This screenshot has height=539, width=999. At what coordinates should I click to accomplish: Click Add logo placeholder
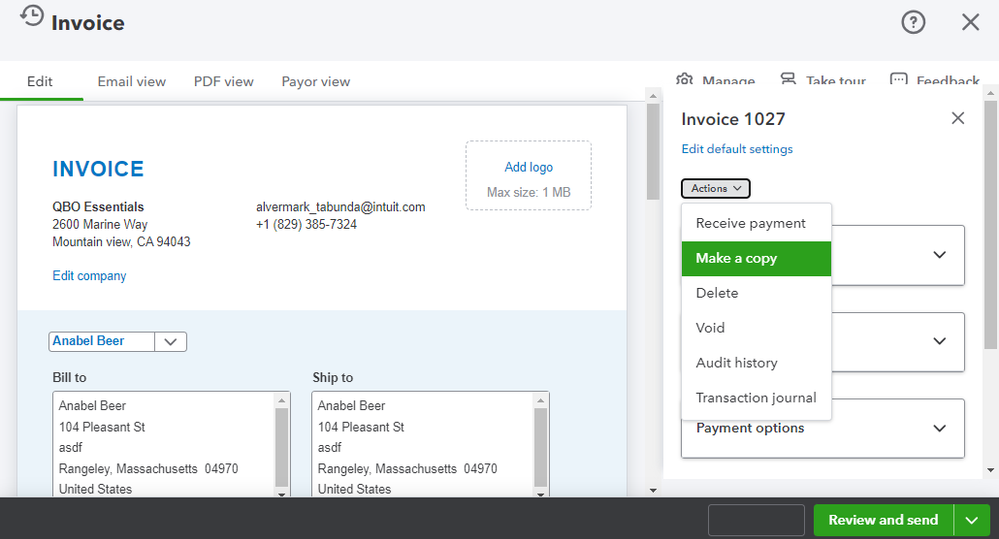(x=528, y=176)
